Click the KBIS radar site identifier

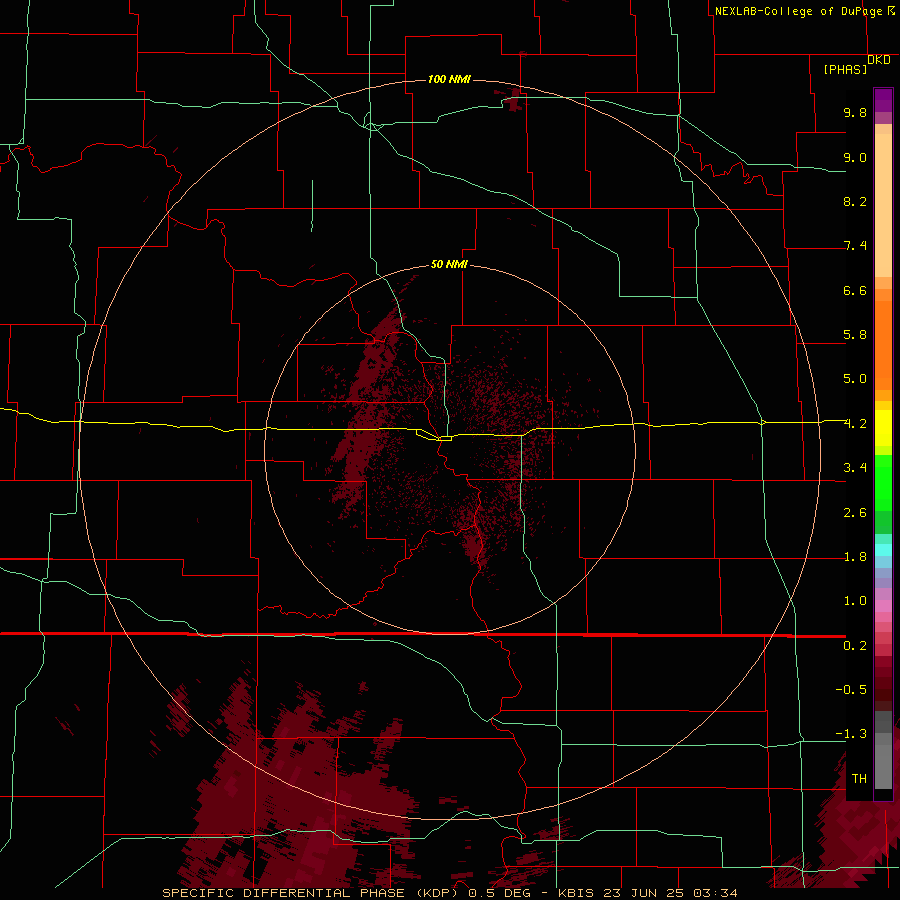click(575, 893)
